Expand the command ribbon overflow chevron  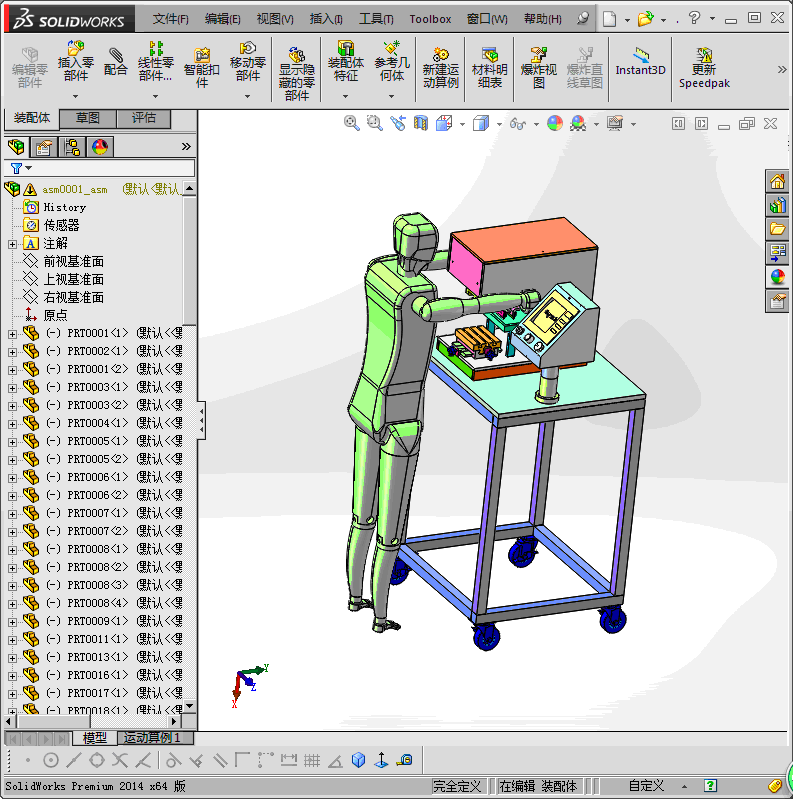[x=782, y=69]
